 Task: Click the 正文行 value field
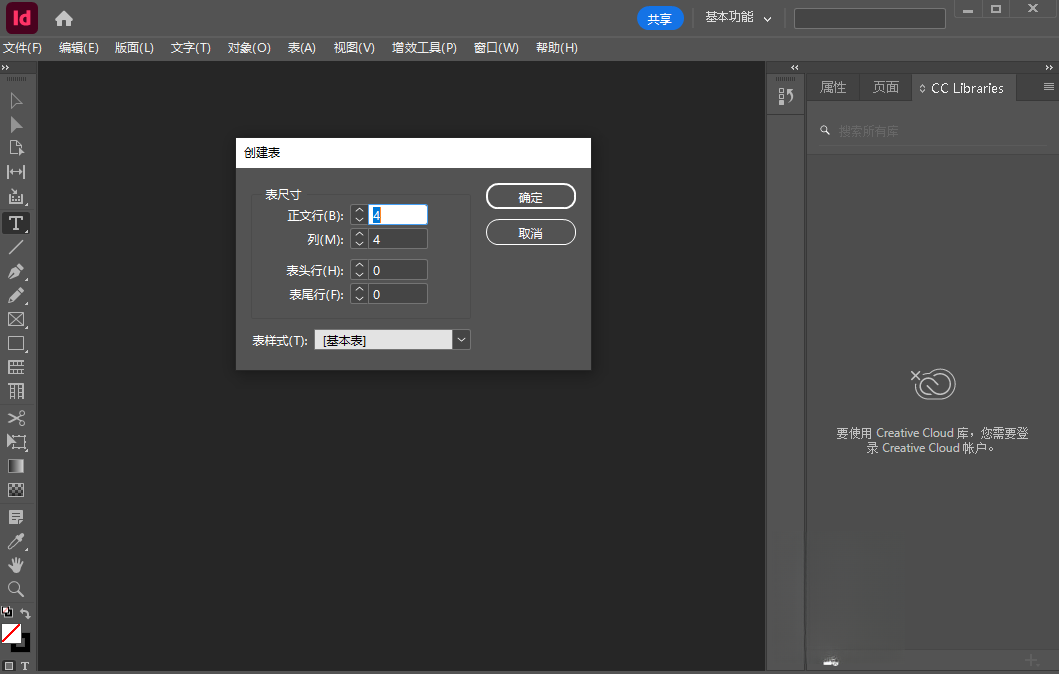(398, 215)
